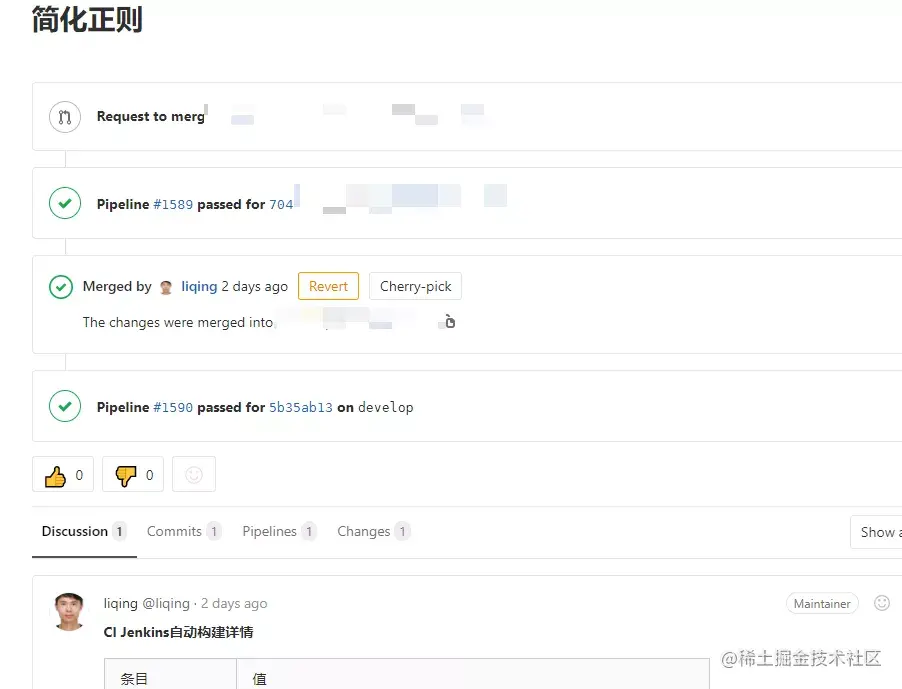Image resolution: width=902 pixels, height=689 pixels.
Task: Add emoji reaction to liqing's comment
Action: [x=882, y=603]
